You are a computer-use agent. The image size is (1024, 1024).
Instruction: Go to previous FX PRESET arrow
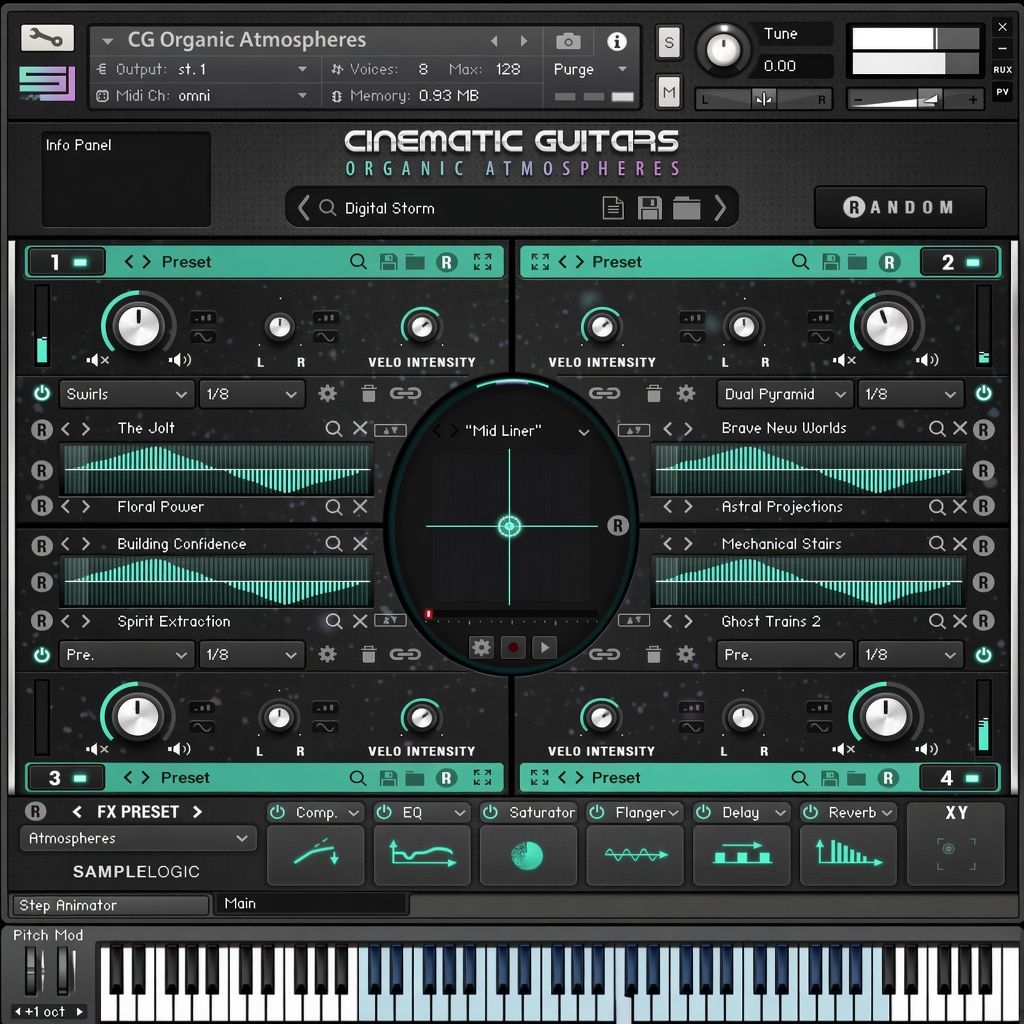(x=77, y=811)
